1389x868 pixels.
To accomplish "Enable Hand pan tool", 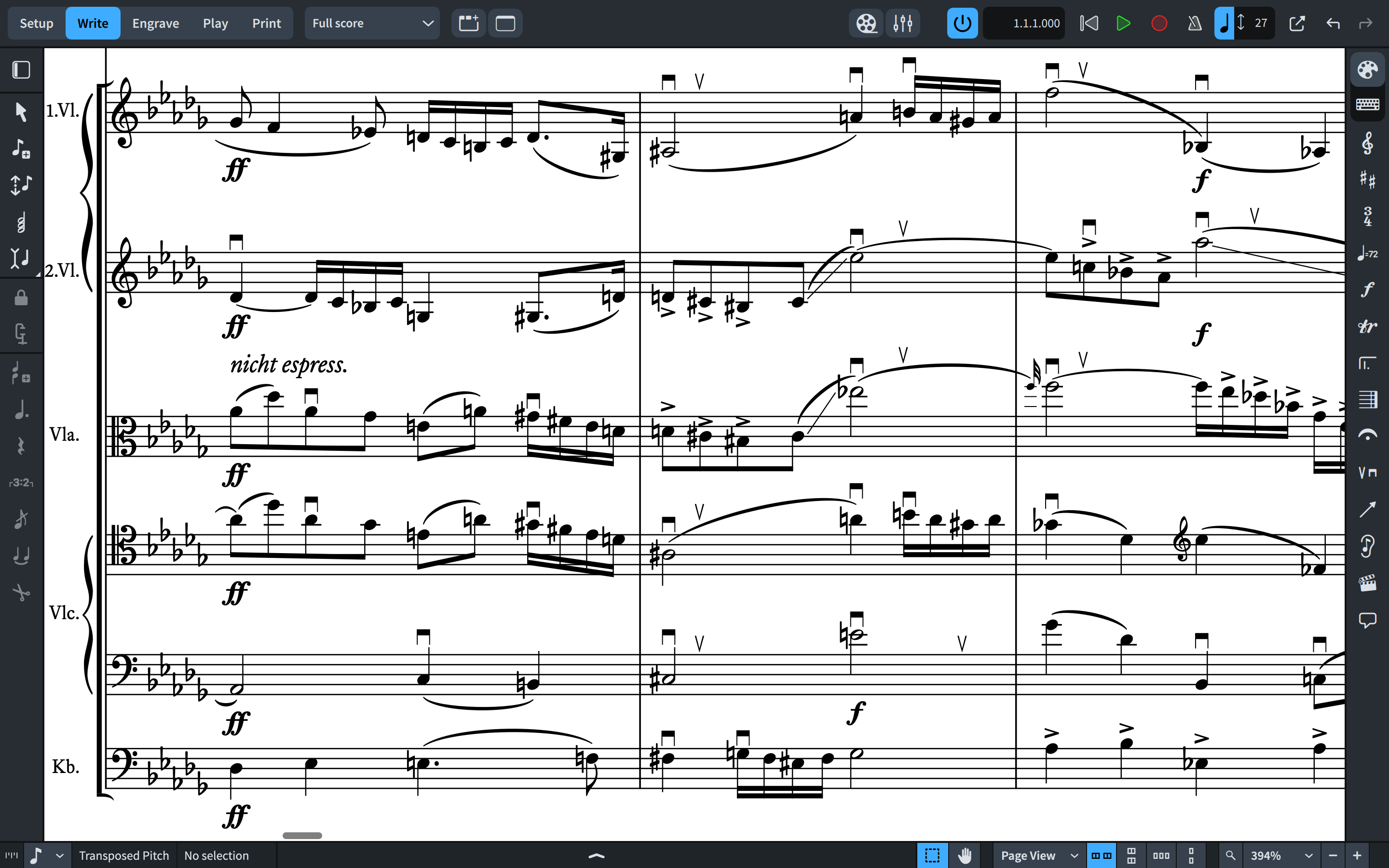I will pyautogui.click(x=965, y=855).
